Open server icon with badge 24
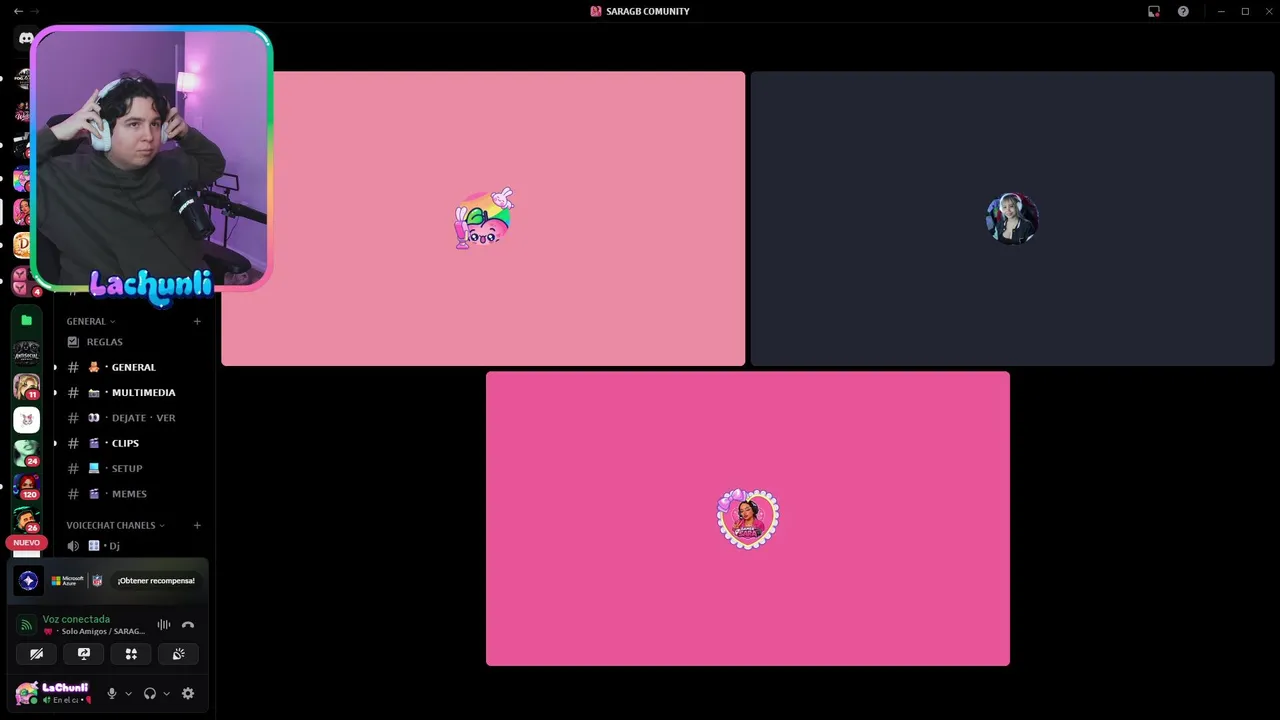The width and height of the screenshot is (1280, 720). [26, 452]
